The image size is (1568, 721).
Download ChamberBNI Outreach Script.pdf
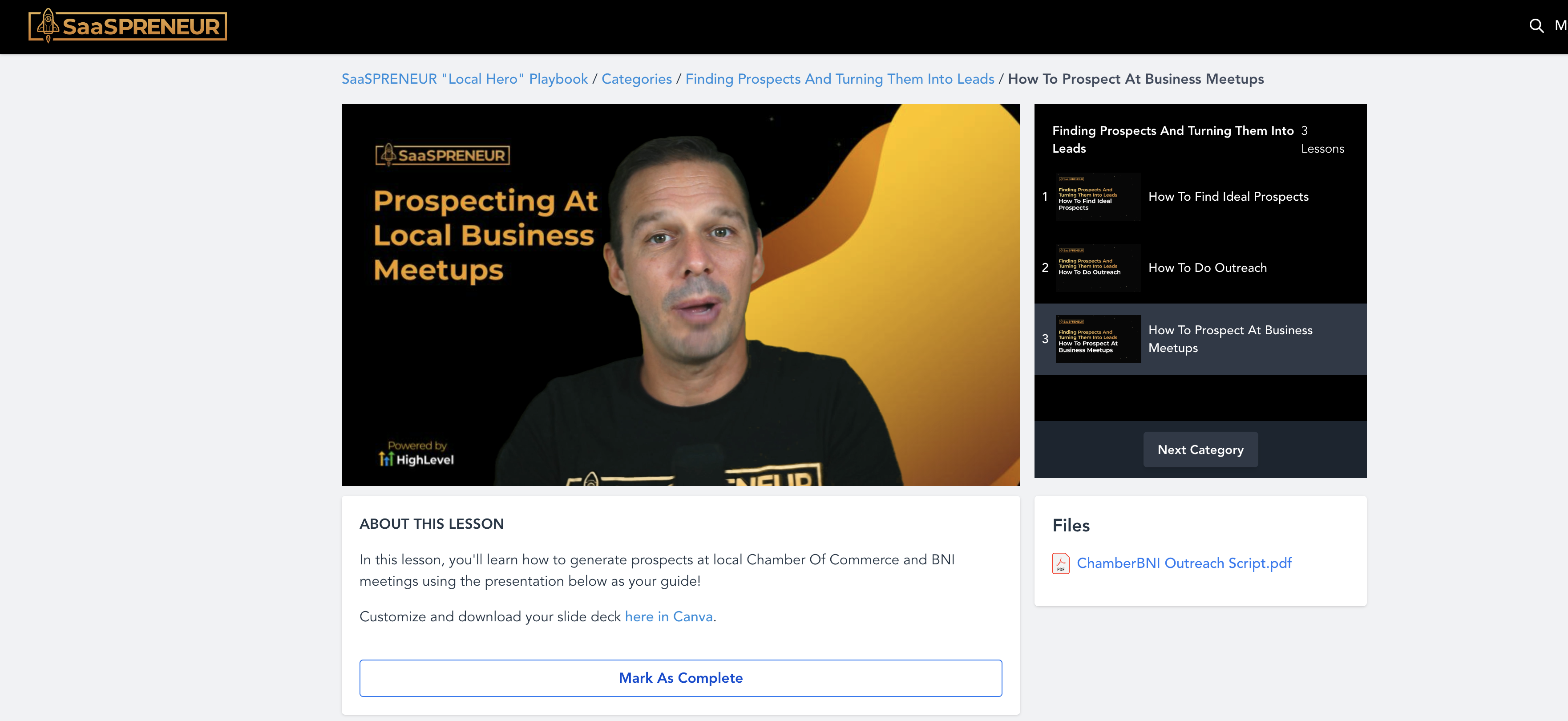click(1184, 563)
